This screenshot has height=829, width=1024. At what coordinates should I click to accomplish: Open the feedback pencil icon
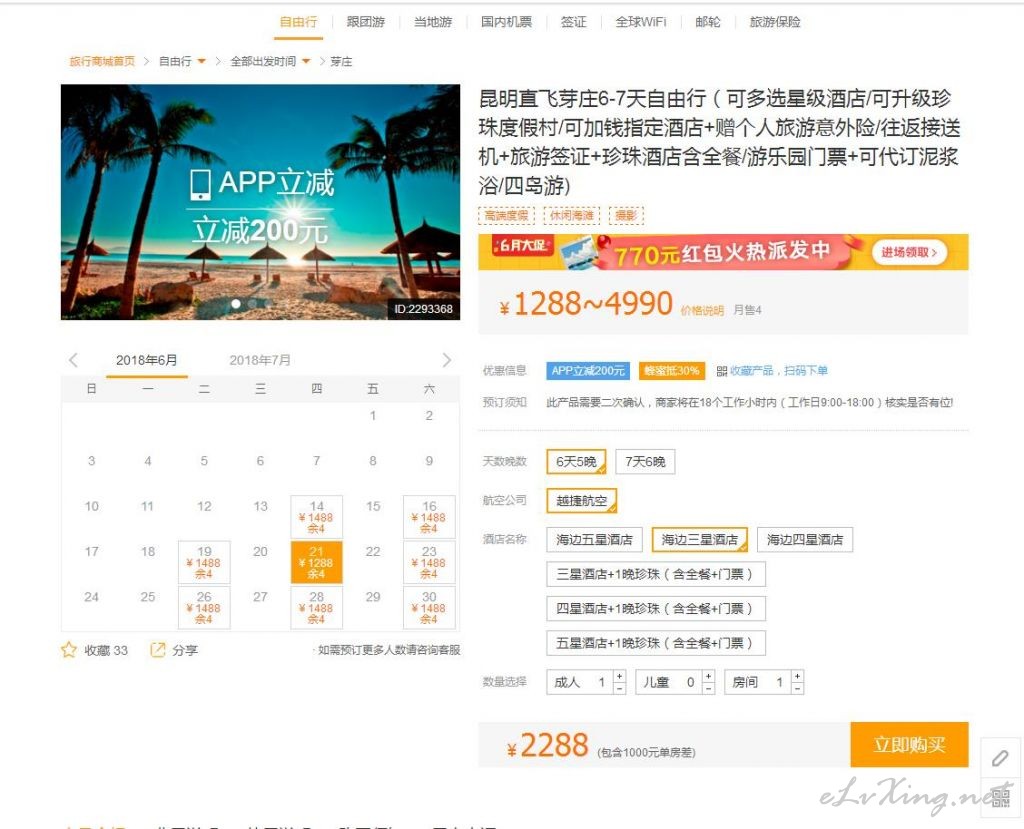tap(1000, 758)
